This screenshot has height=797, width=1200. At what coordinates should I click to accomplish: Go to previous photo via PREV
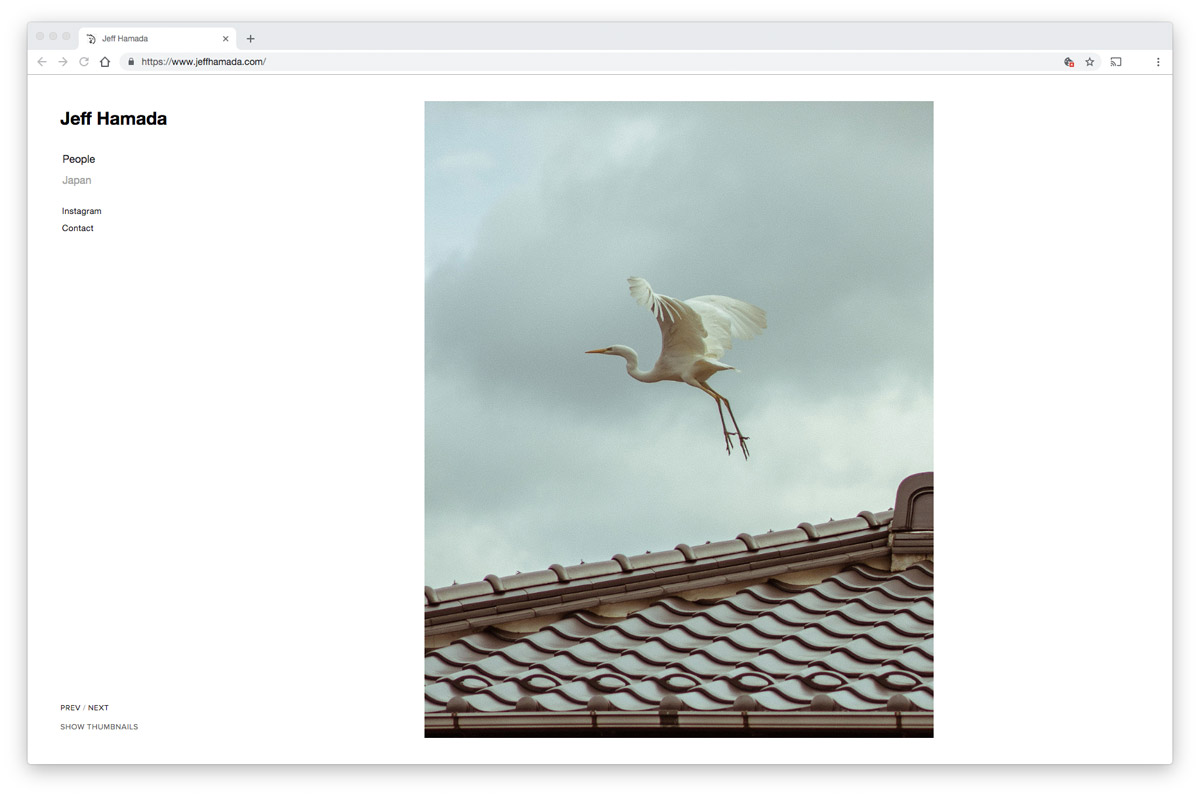[70, 708]
